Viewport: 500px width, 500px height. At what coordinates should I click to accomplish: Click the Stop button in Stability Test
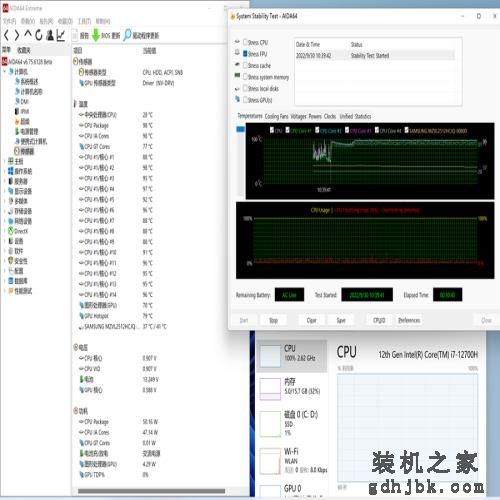[273, 320]
